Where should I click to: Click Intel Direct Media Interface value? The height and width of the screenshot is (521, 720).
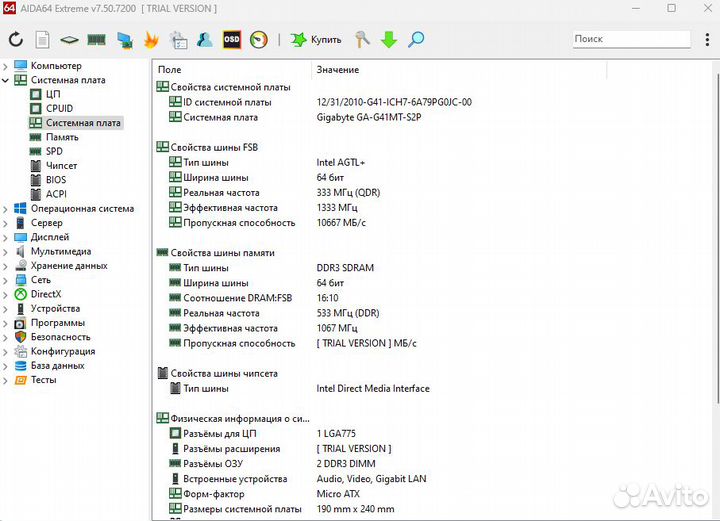(x=373, y=388)
